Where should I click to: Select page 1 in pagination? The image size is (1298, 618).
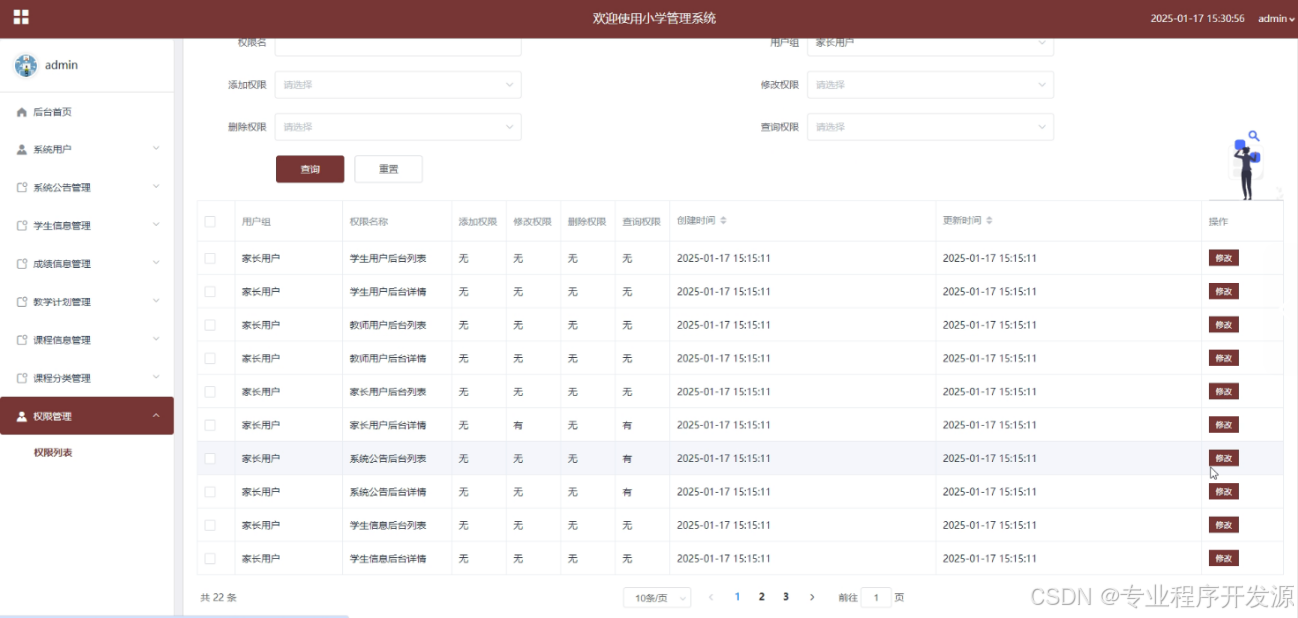pos(737,597)
